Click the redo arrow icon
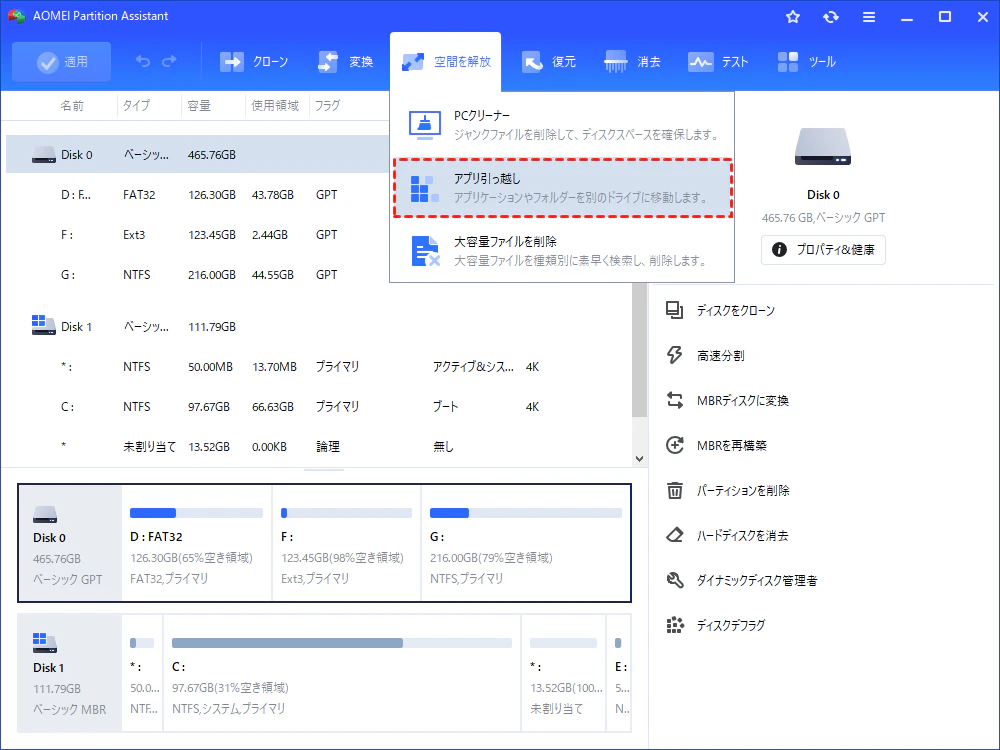 [169, 61]
